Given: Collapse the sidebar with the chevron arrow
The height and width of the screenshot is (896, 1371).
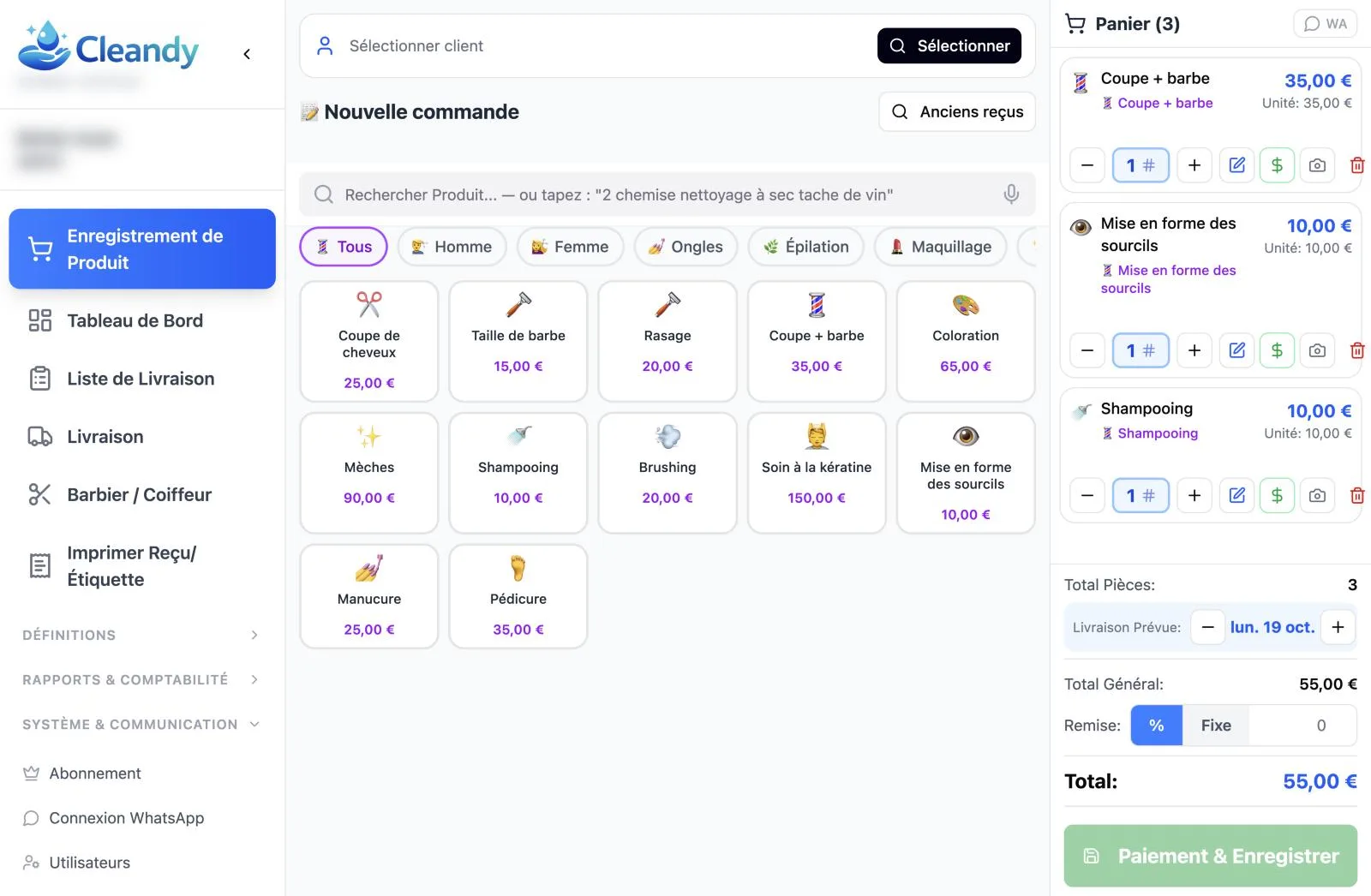Looking at the screenshot, I should [247, 54].
